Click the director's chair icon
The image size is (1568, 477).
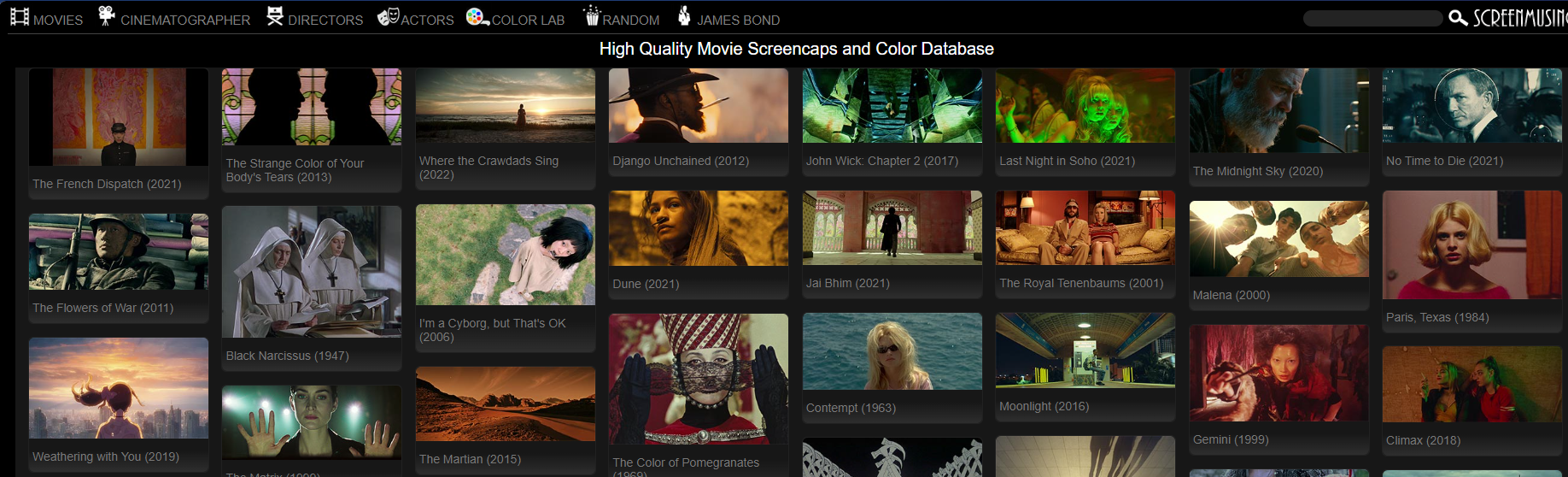pyautogui.click(x=275, y=16)
